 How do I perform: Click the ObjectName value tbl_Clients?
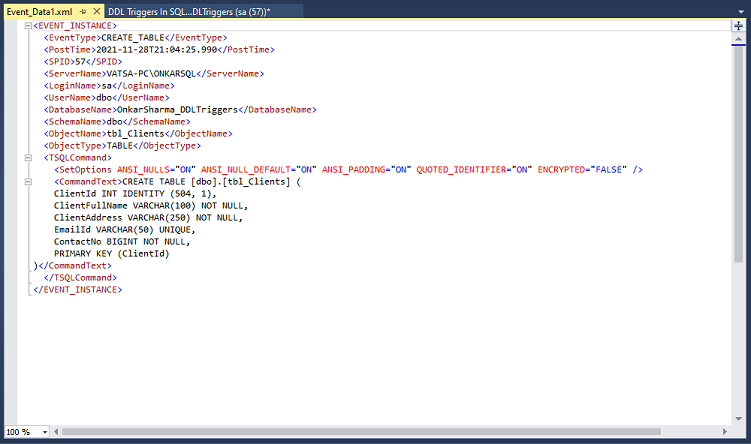pos(135,134)
